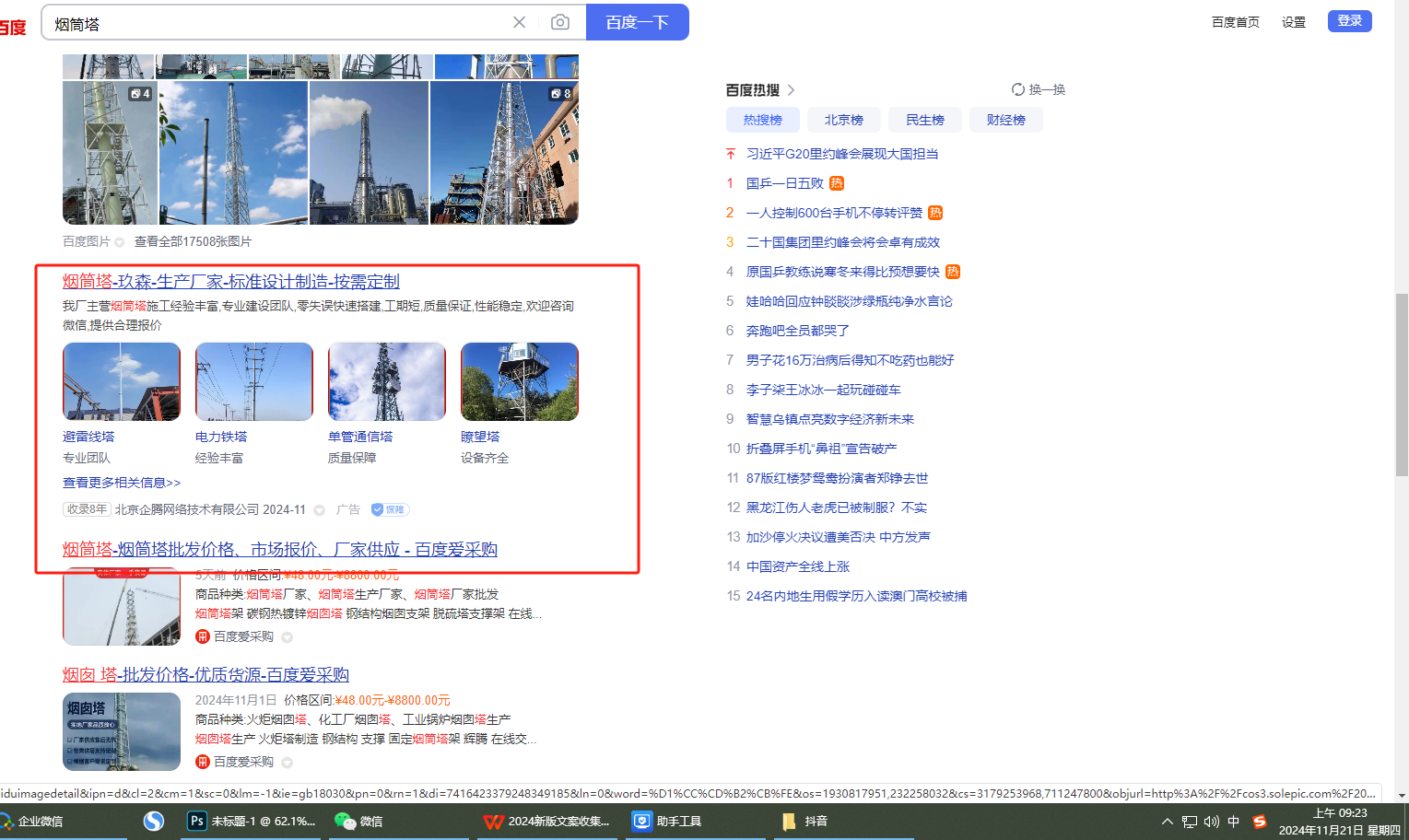Open the 烟囱塔 product thumbnail
The image size is (1409, 840).
[122, 731]
